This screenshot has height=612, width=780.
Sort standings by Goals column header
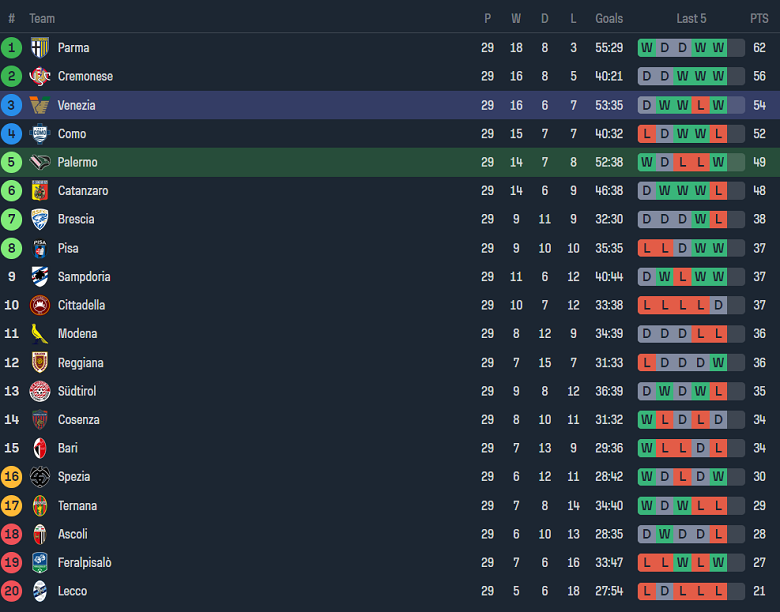(609, 18)
